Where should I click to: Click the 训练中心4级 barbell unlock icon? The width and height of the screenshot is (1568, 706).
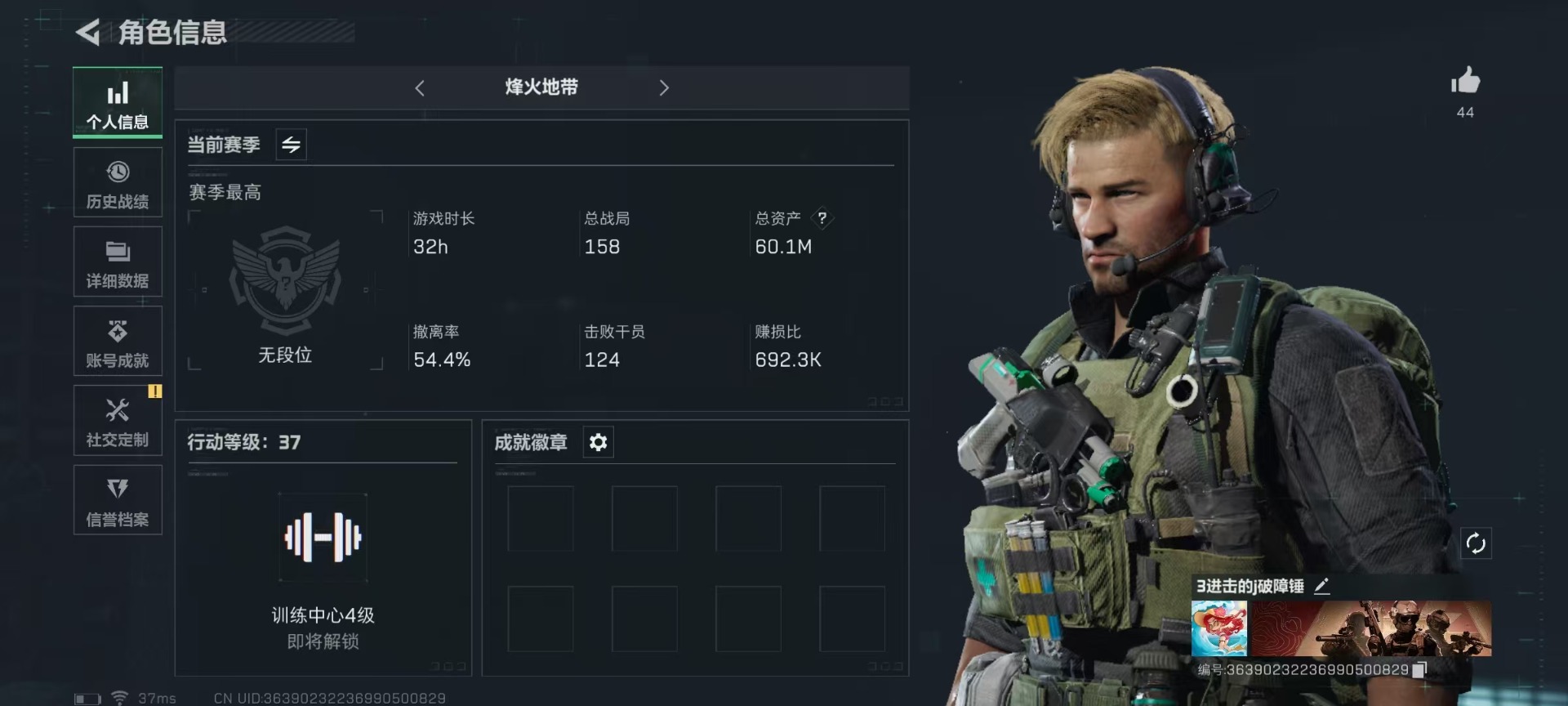tap(323, 538)
